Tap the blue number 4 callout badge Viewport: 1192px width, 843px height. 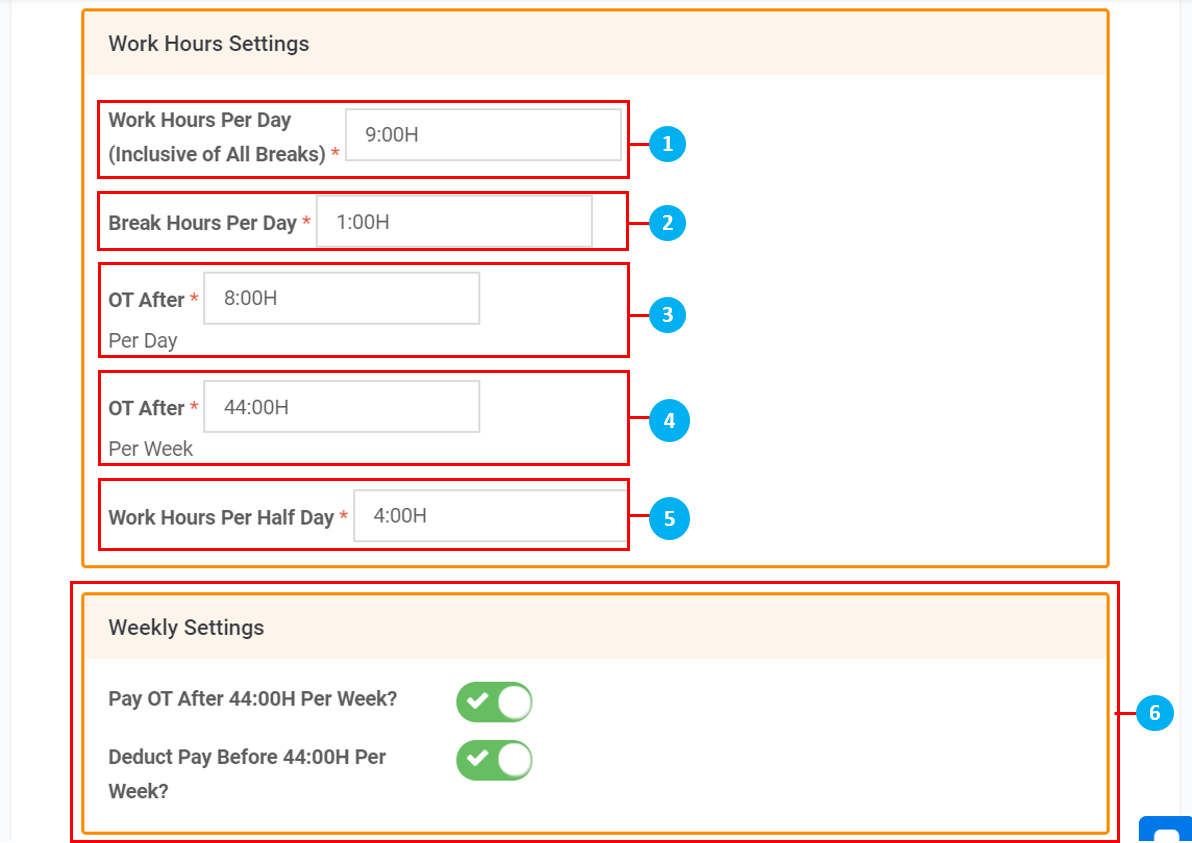(669, 421)
